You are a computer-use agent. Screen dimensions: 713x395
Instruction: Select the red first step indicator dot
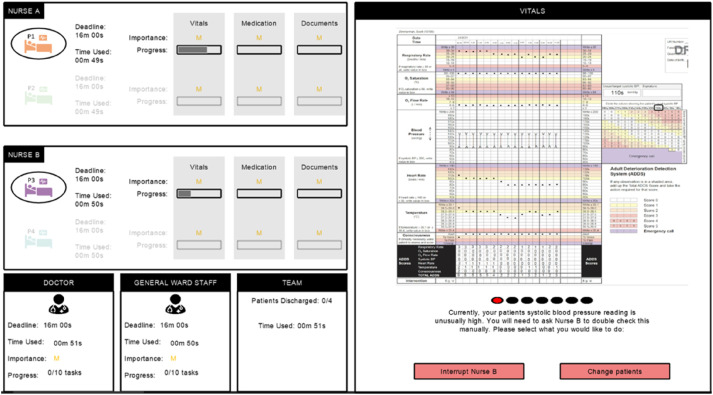(497, 300)
